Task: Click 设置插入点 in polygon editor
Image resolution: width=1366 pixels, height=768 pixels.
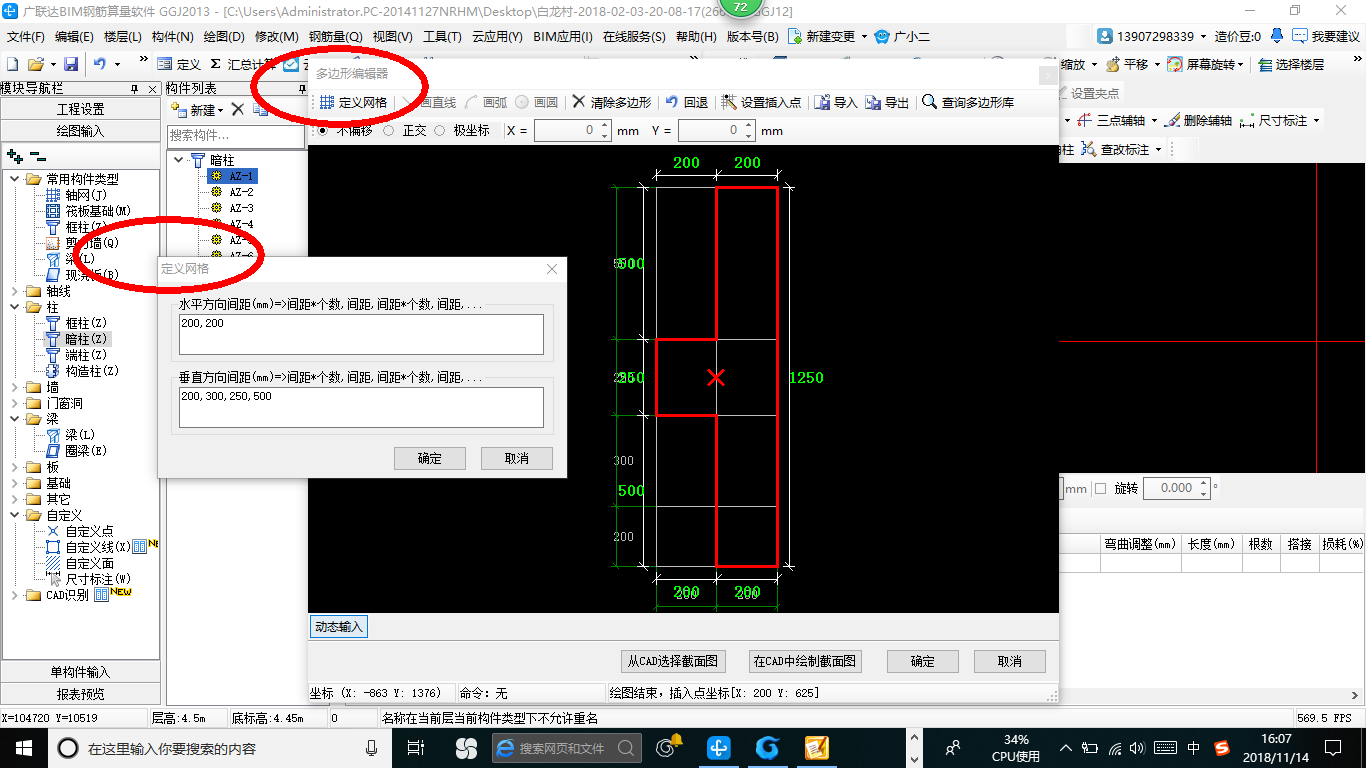Action: [x=761, y=102]
